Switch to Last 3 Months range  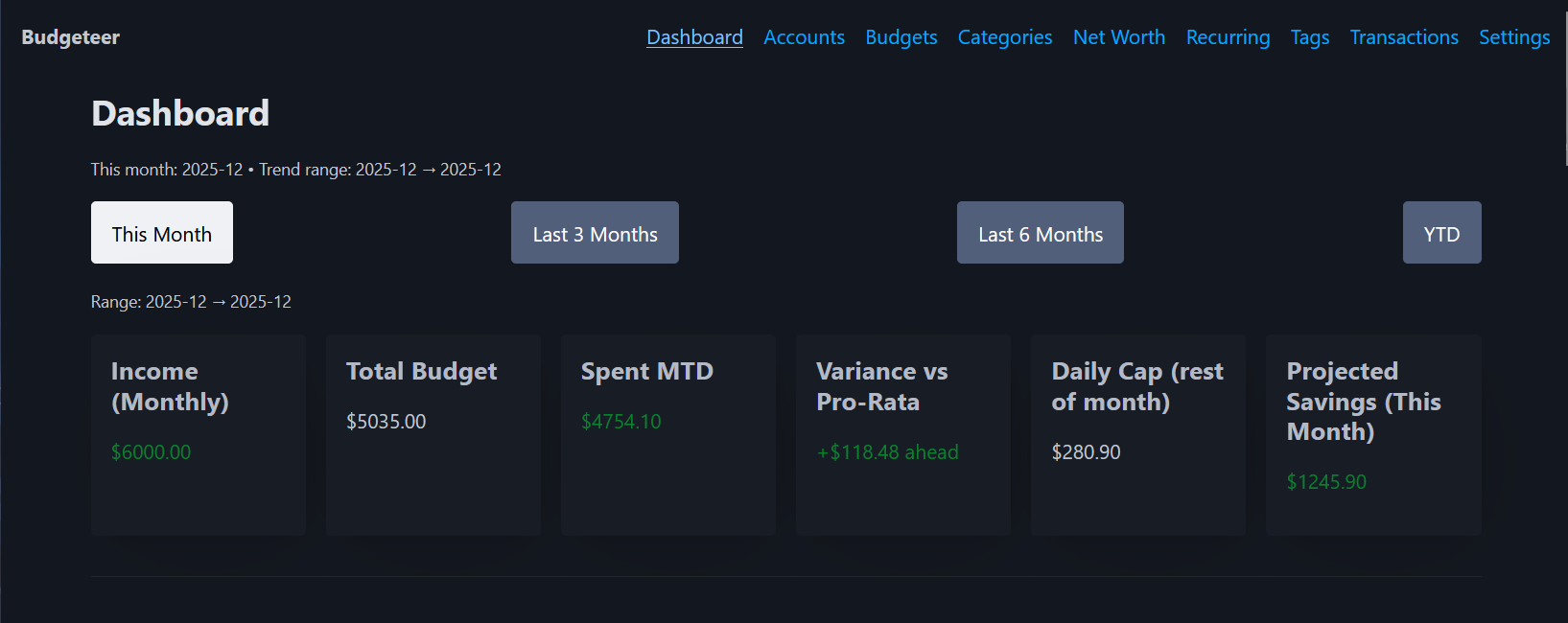tap(595, 232)
